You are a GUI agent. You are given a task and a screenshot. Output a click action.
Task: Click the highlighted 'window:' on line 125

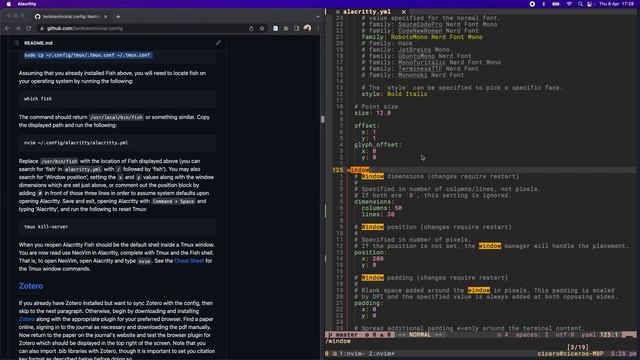pyautogui.click(x=360, y=170)
